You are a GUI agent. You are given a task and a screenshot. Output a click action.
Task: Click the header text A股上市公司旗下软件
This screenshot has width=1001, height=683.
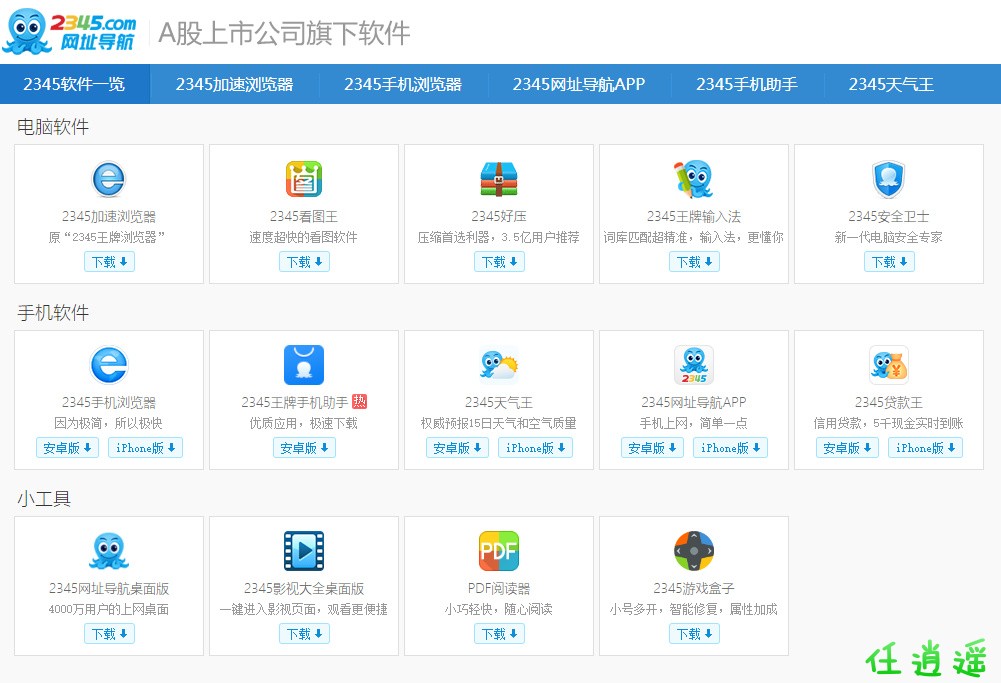(x=284, y=33)
